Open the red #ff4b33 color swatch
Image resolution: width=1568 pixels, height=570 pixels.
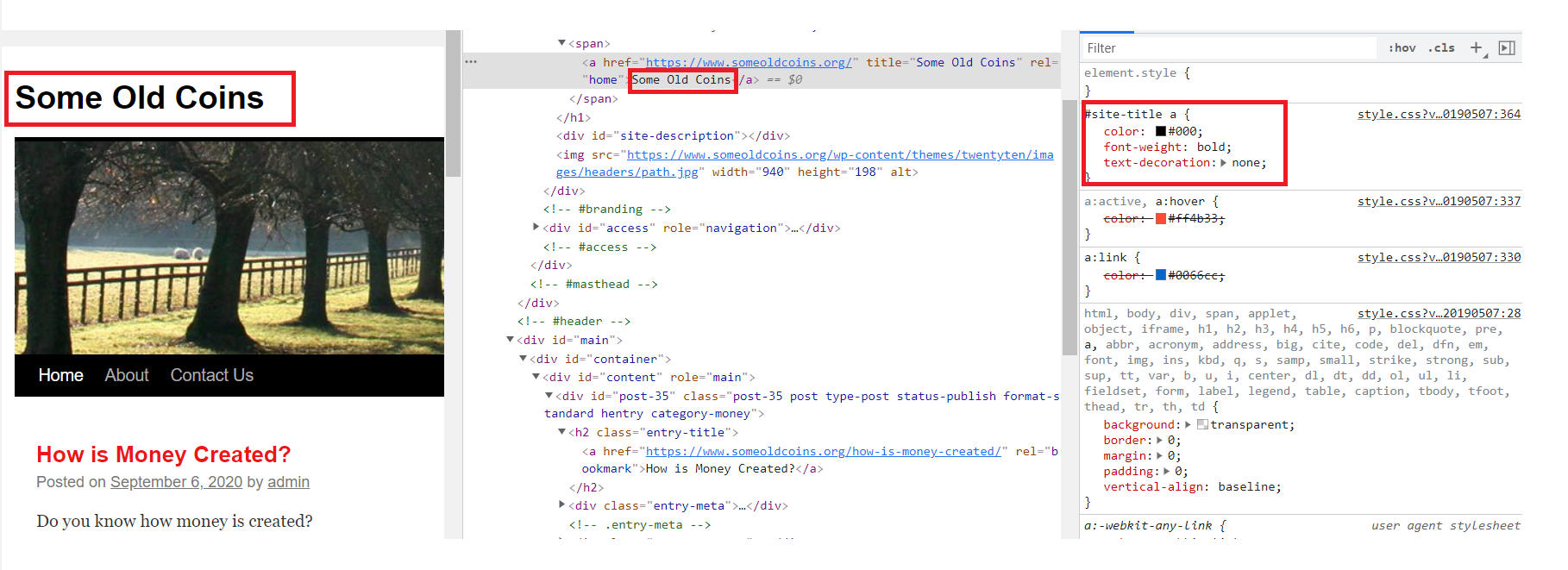pyautogui.click(x=1161, y=219)
